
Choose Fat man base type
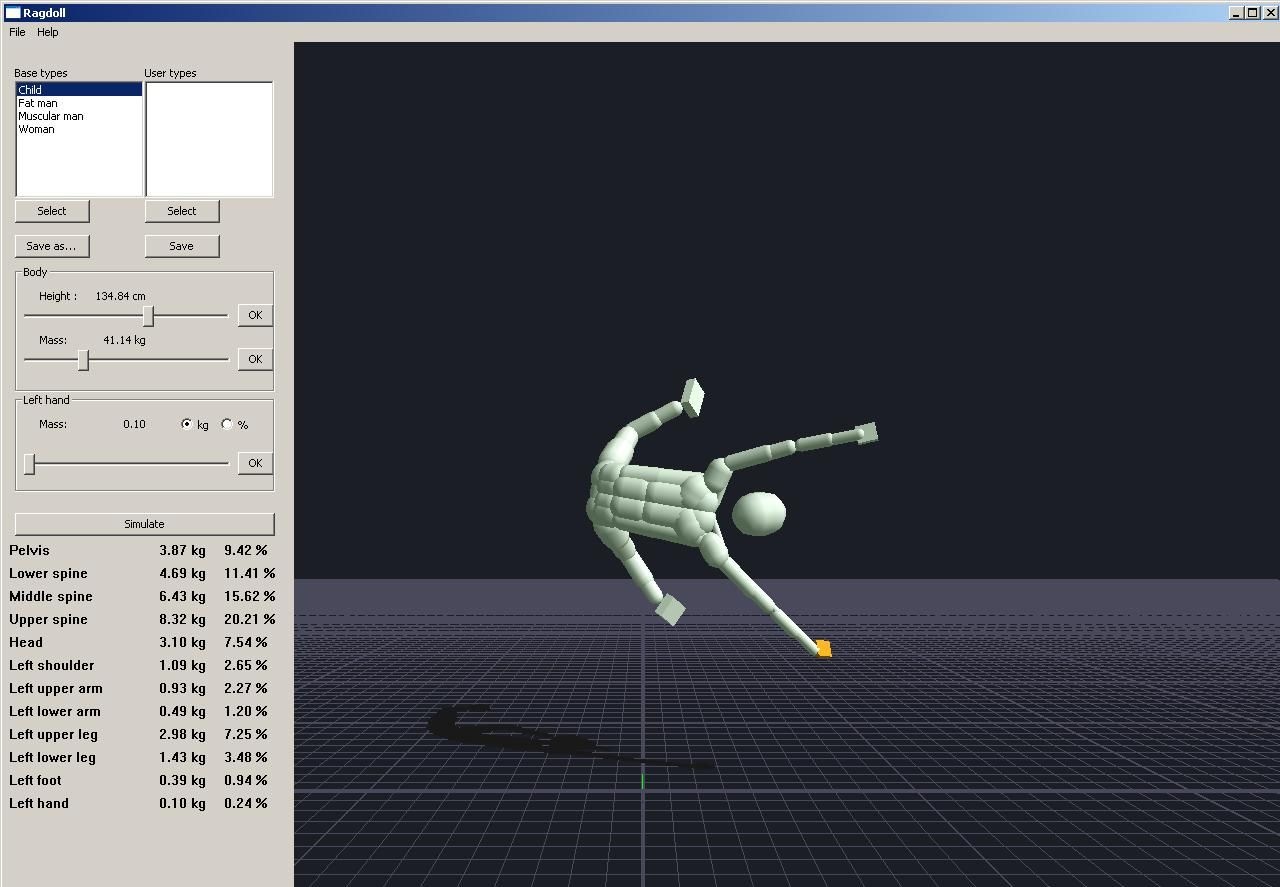tap(38, 103)
